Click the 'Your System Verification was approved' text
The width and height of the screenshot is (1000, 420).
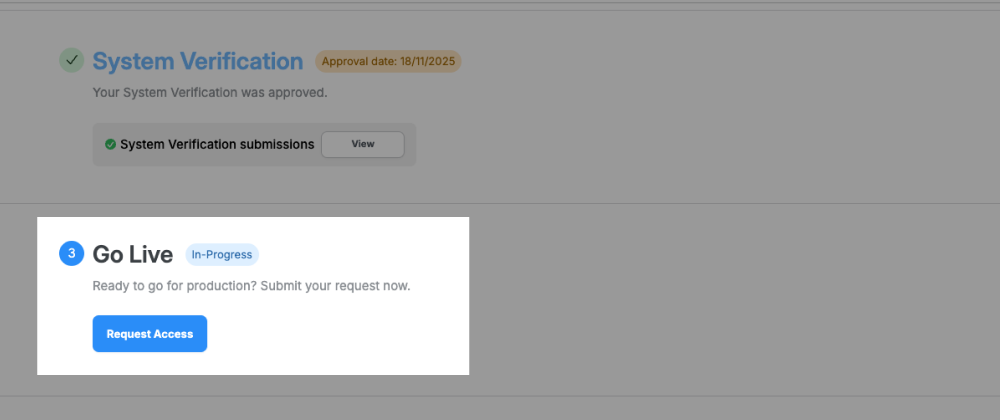point(210,93)
